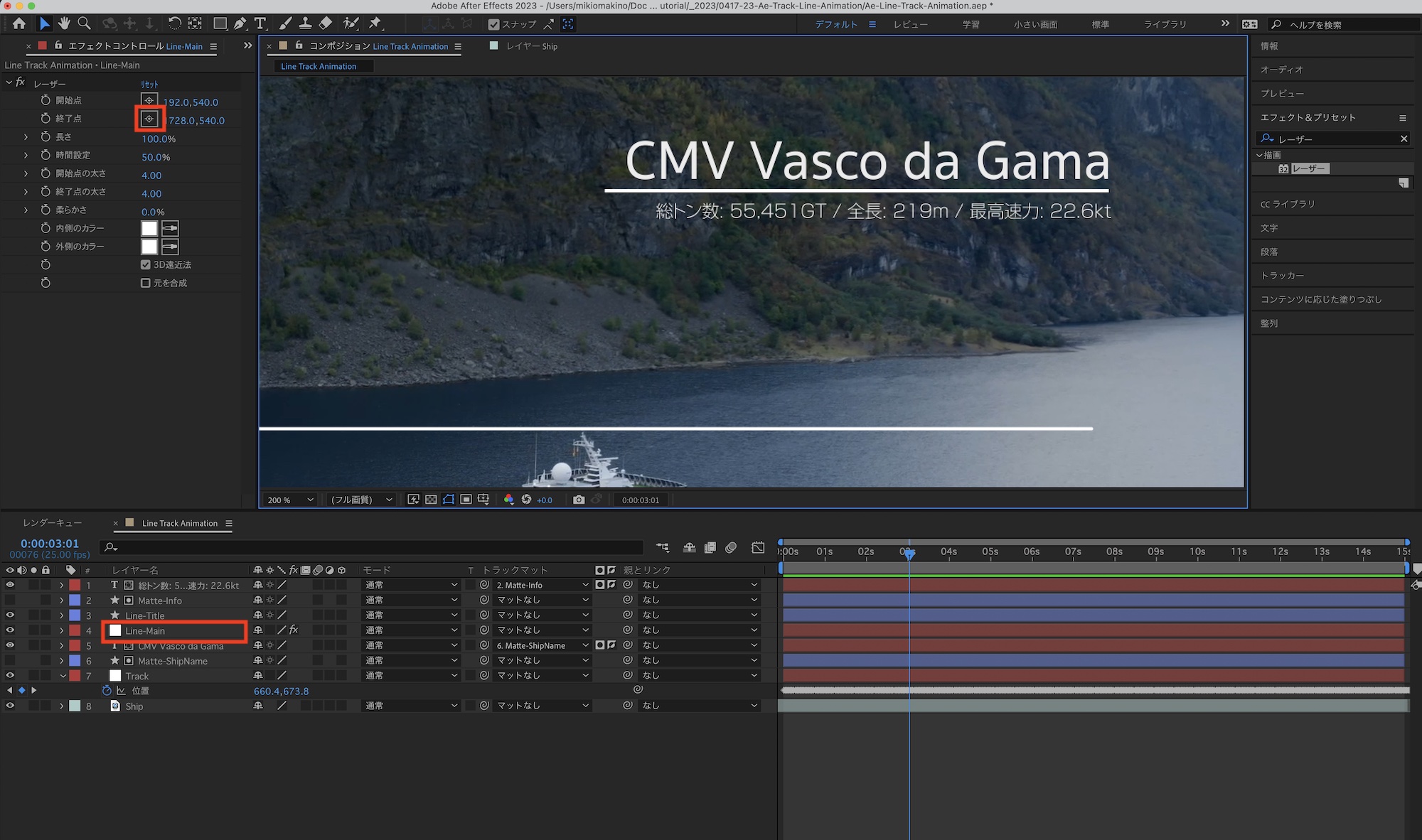Select the Type tool
This screenshot has height=840, width=1422.
(260, 23)
